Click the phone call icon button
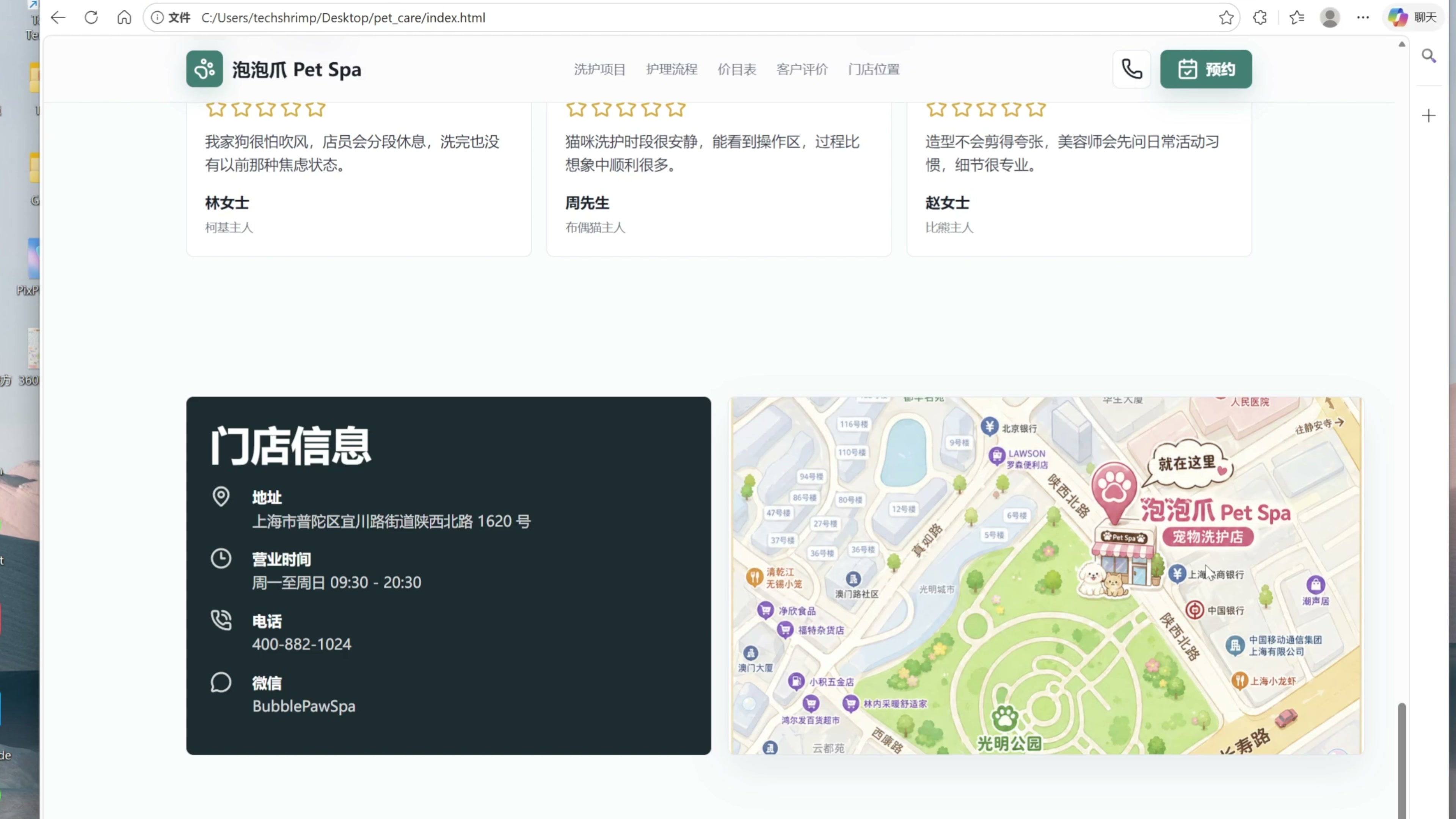Screen dimensions: 1456x819 tap(1131, 69)
